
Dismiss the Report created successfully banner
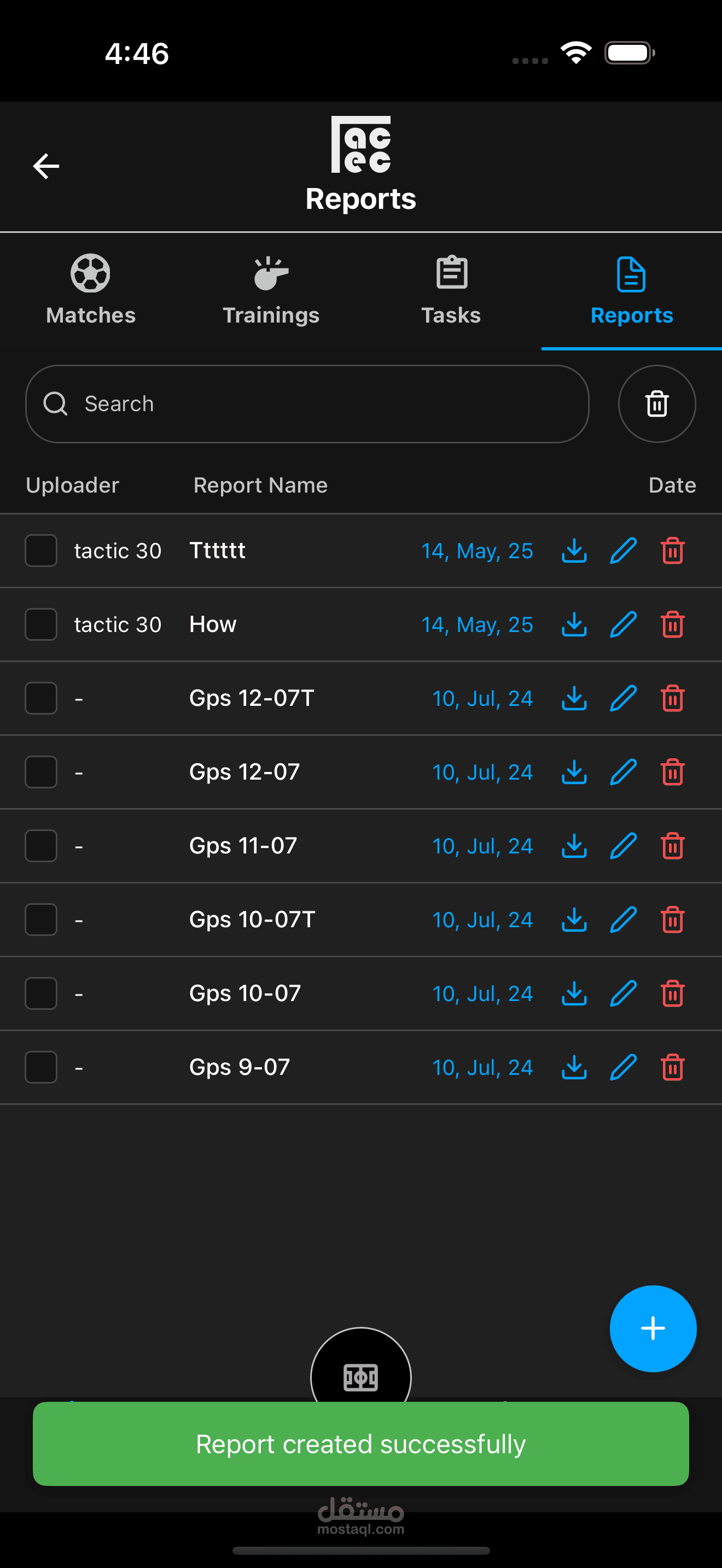click(x=360, y=1444)
